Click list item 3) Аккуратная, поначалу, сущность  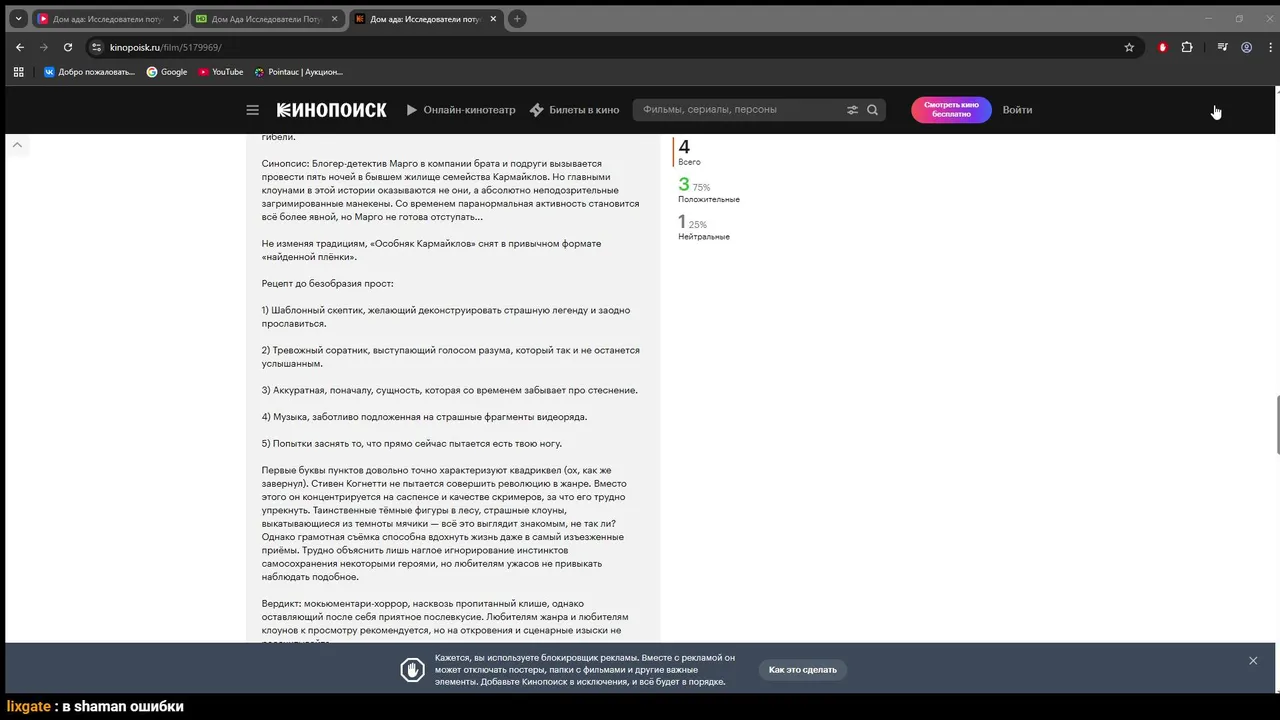click(449, 390)
